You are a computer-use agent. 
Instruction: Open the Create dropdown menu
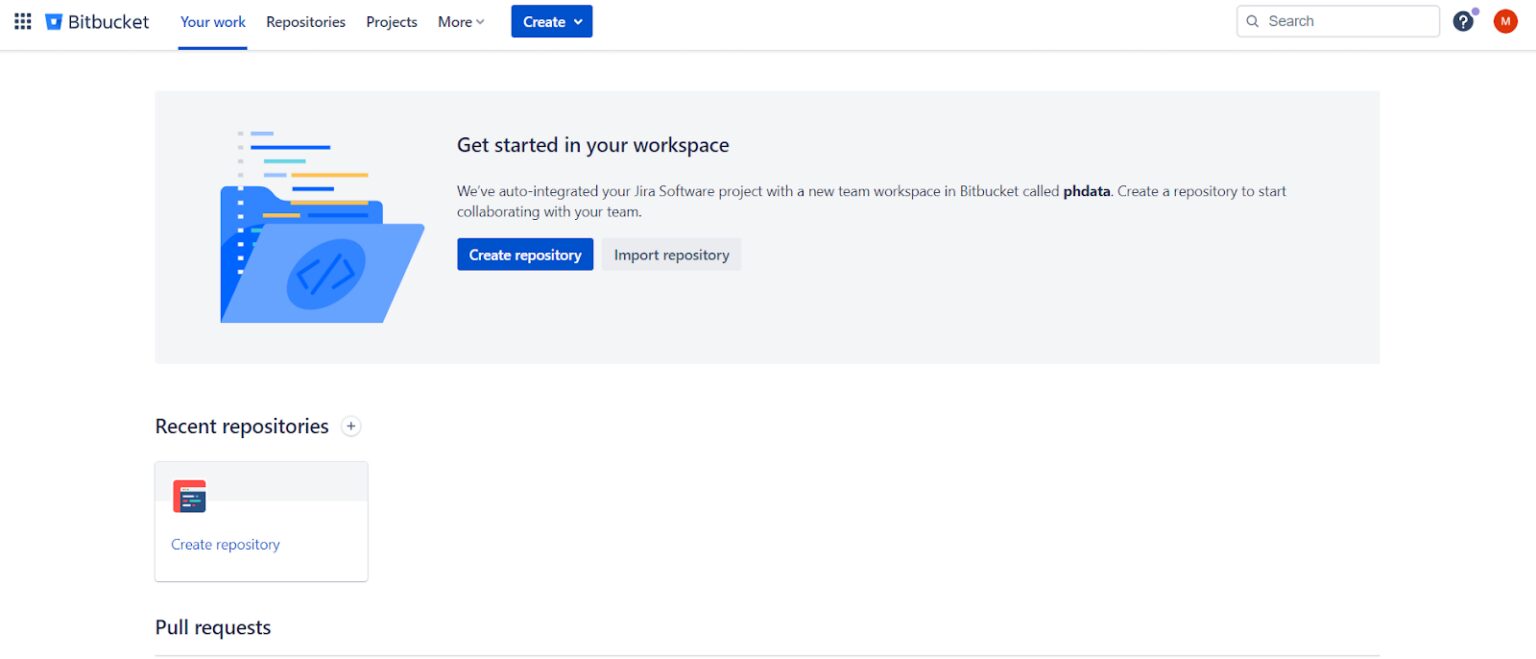click(551, 21)
